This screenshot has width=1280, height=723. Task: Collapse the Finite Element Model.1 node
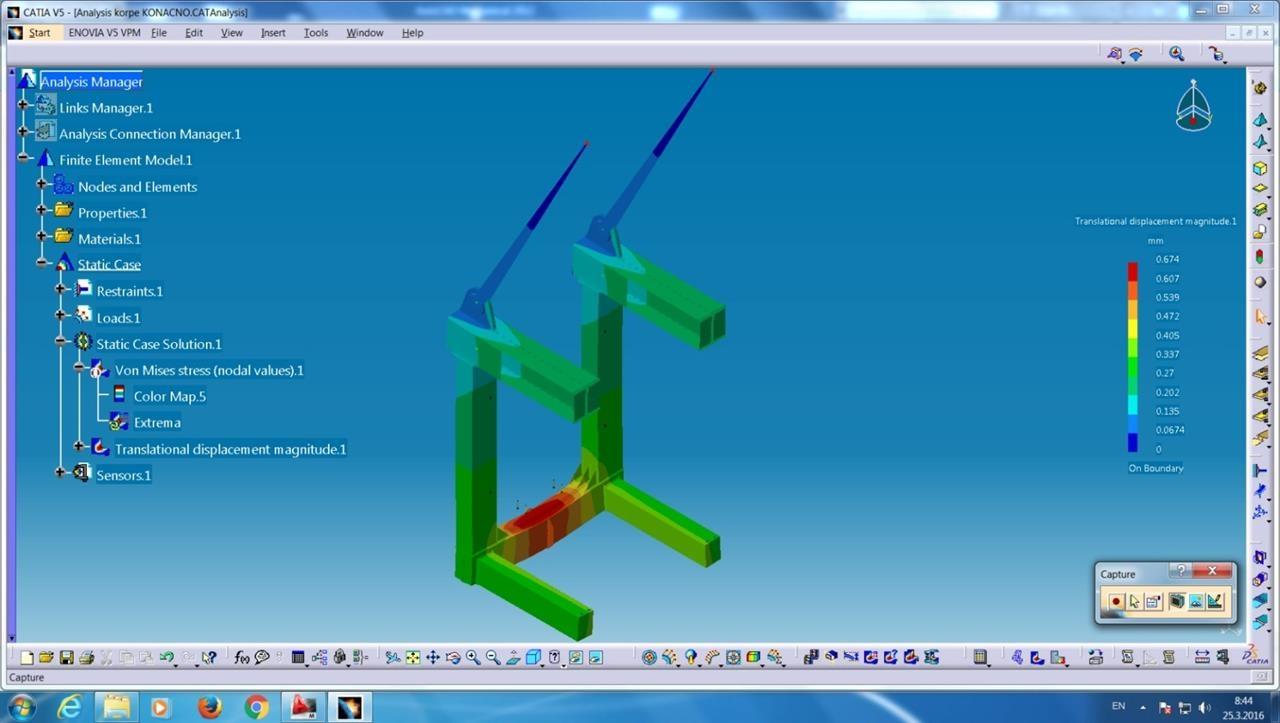coord(23,158)
